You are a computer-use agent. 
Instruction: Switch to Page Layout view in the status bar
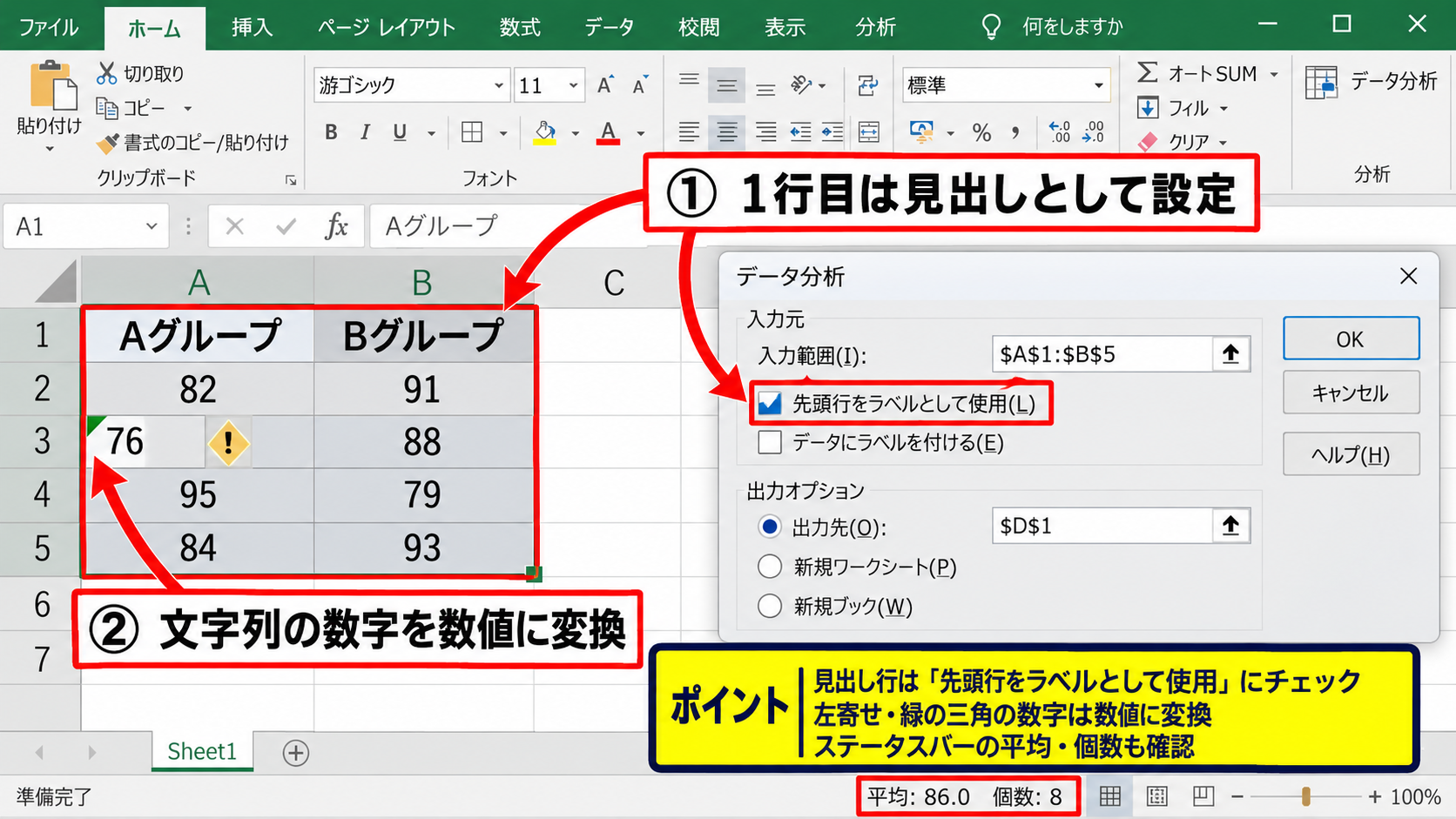(x=1156, y=796)
